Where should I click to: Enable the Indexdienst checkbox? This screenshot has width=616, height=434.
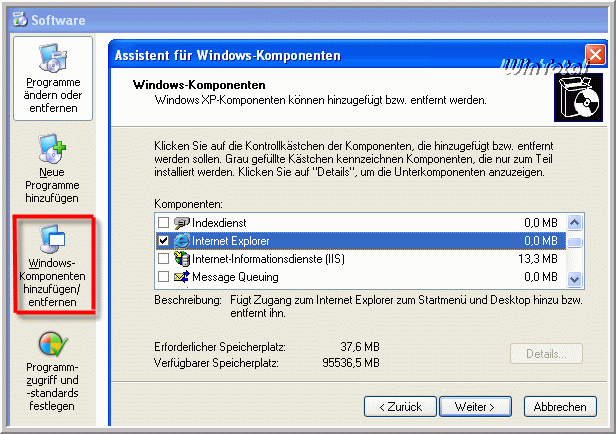(164, 223)
